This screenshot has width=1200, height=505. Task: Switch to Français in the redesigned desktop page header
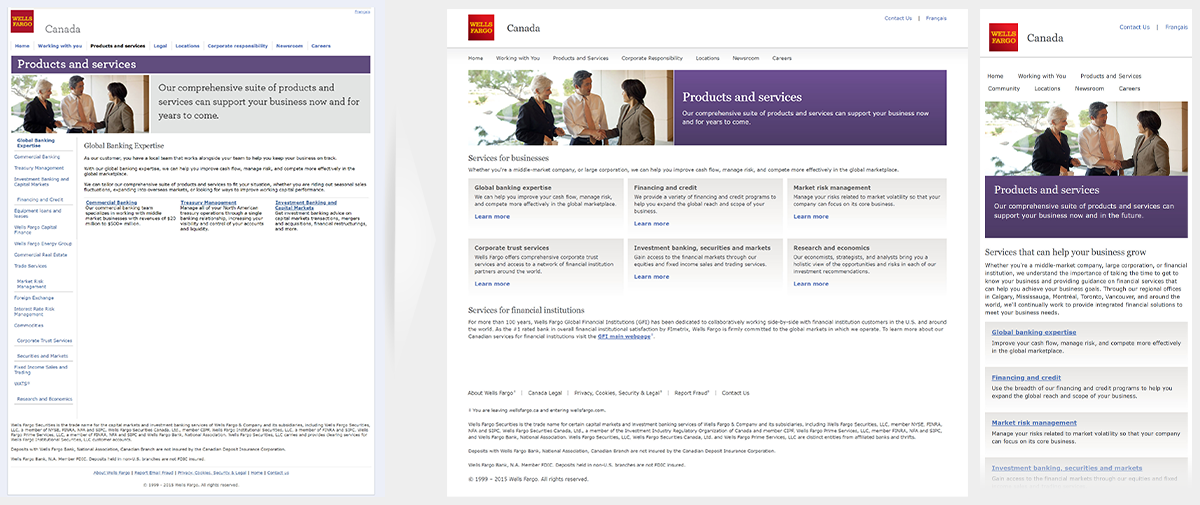936,18
